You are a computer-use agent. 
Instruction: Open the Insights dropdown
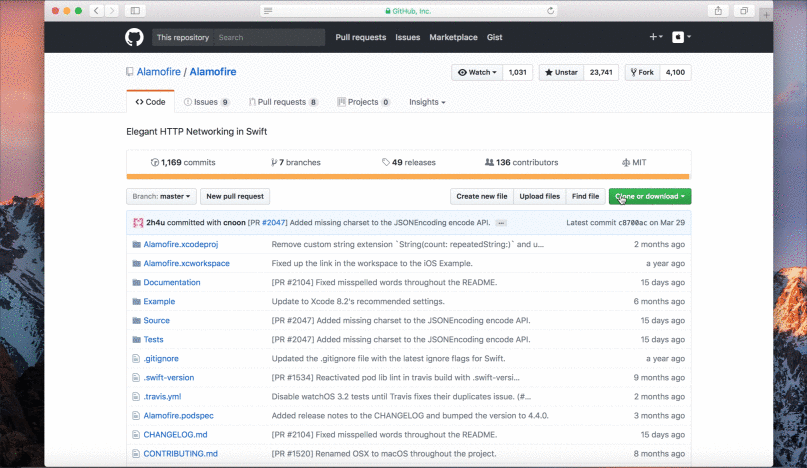pos(427,102)
